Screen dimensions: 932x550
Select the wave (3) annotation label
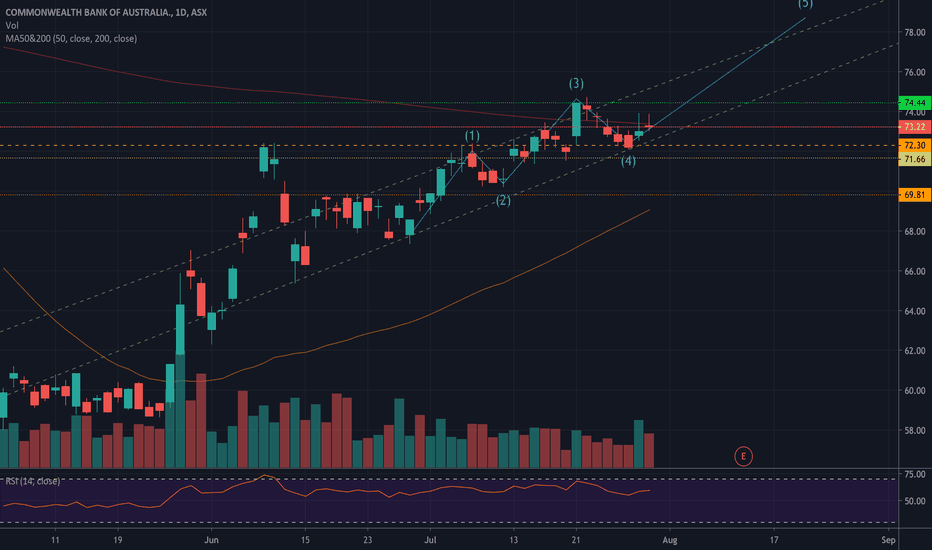(x=576, y=83)
